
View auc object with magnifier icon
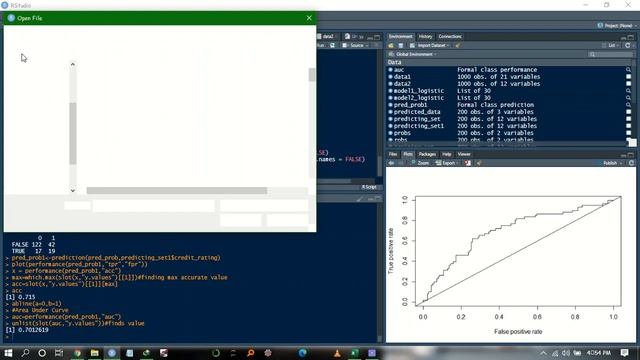click(629, 70)
